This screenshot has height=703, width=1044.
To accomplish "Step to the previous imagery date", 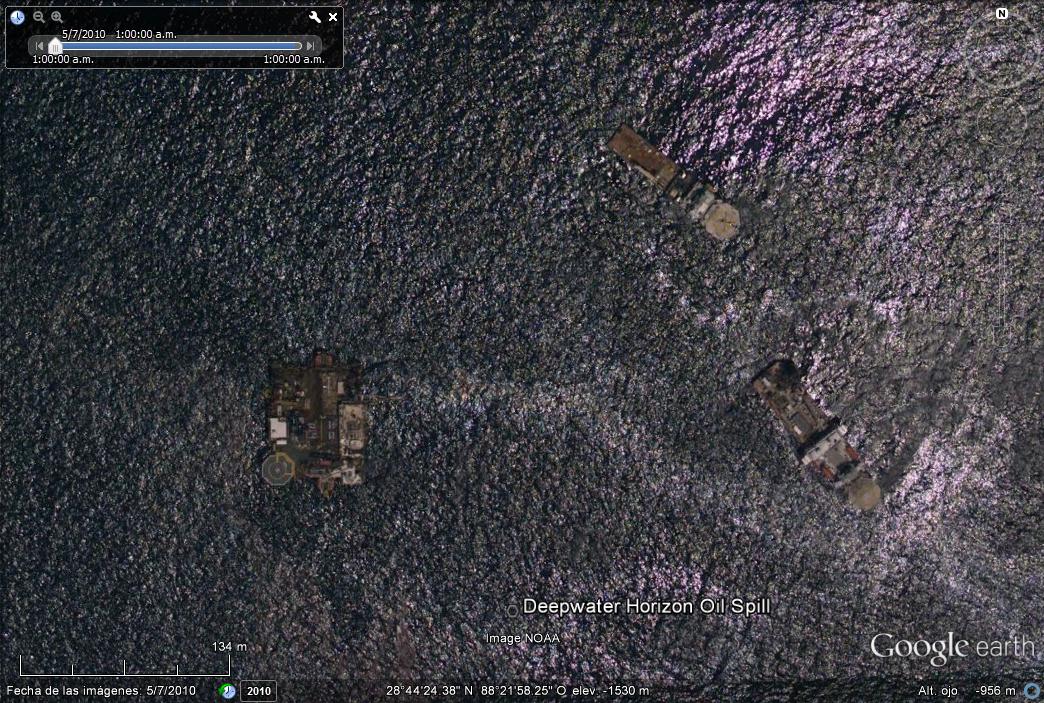I will tap(39, 46).
